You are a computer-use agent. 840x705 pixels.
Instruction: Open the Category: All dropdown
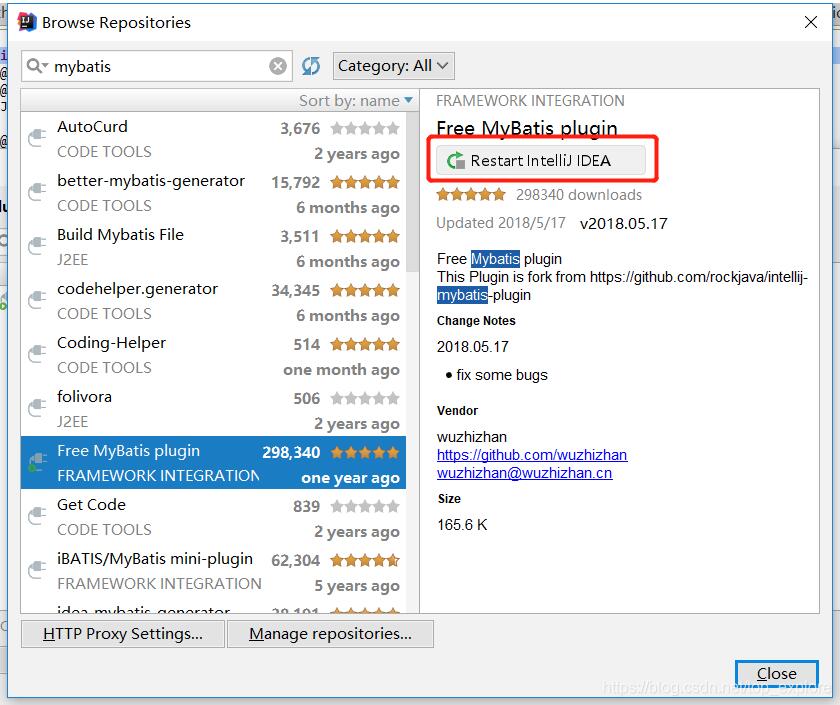click(394, 66)
